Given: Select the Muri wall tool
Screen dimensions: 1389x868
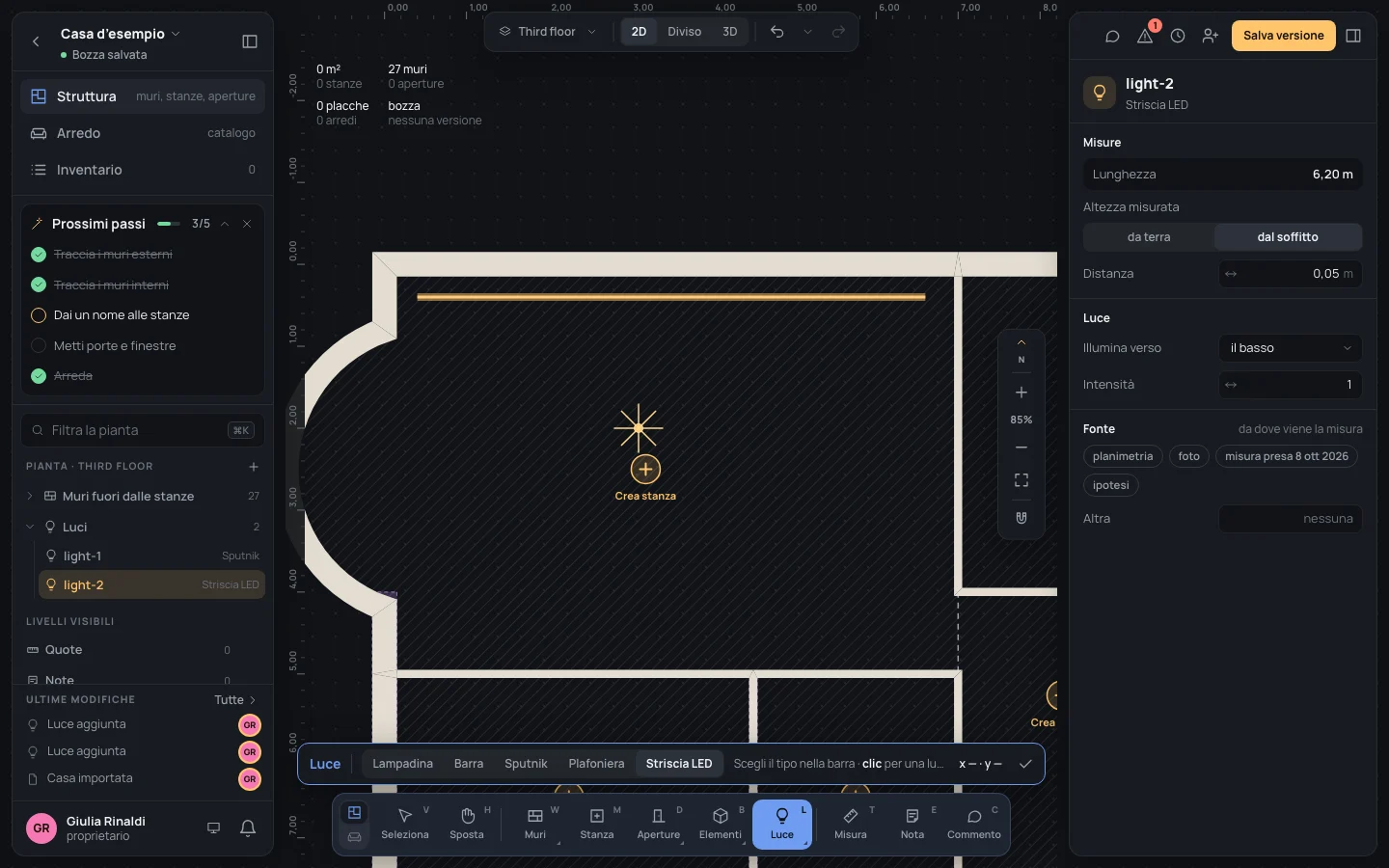Looking at the screenshot, I should [x=535, y=825].
